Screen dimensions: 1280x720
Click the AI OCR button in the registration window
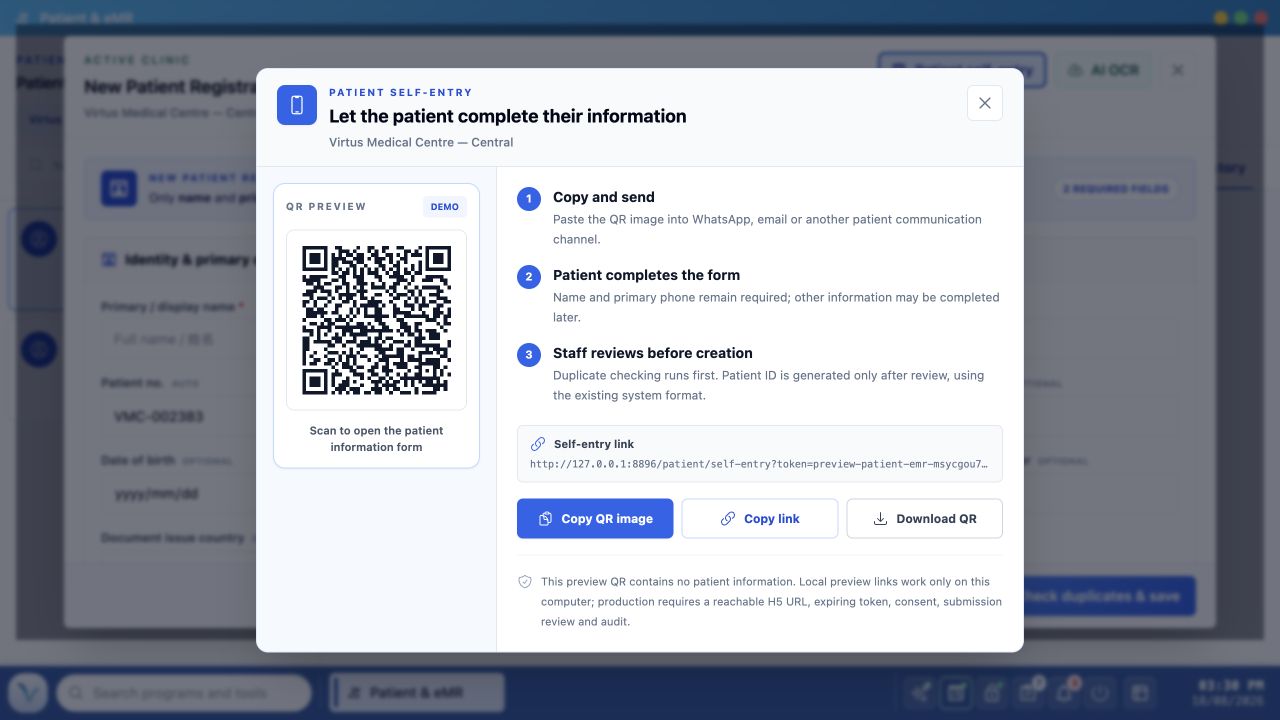[x=1103, y=70]
